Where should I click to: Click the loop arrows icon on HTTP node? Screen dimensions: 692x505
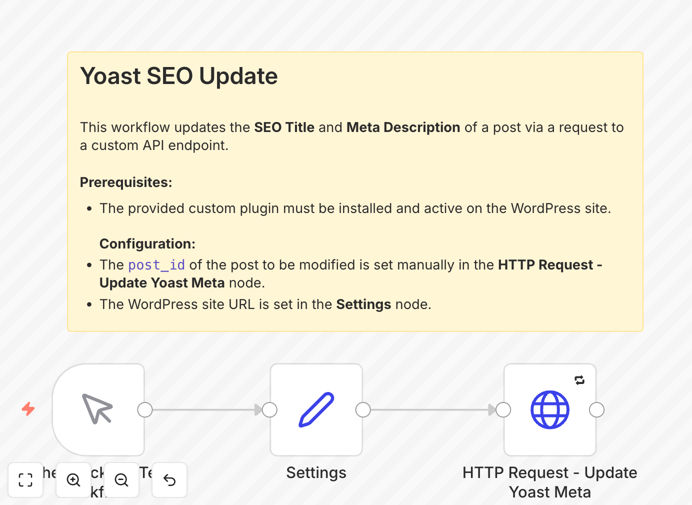click(579, 380)
